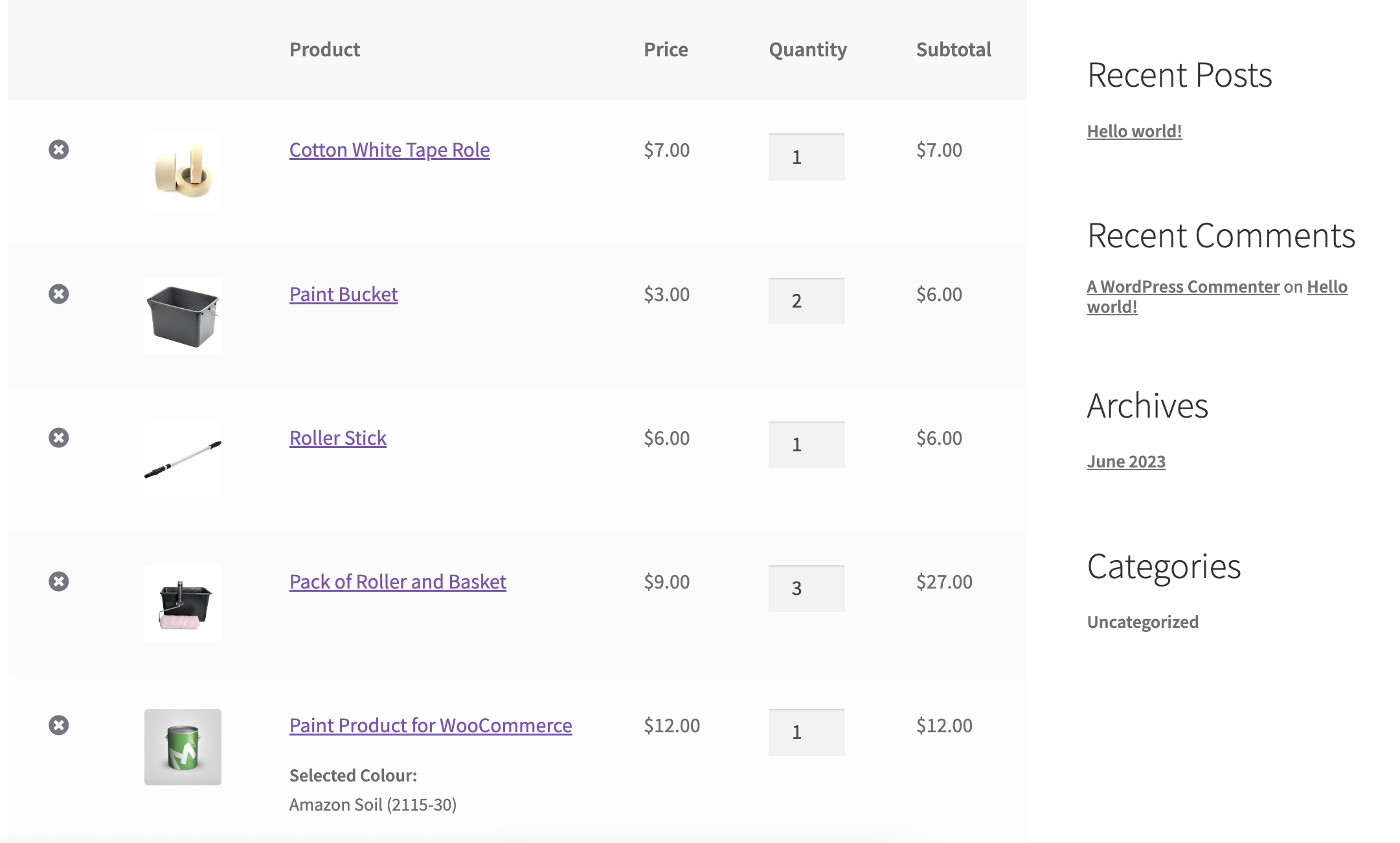Edit quantity field for Cotton White Tape

click(806, 157)
